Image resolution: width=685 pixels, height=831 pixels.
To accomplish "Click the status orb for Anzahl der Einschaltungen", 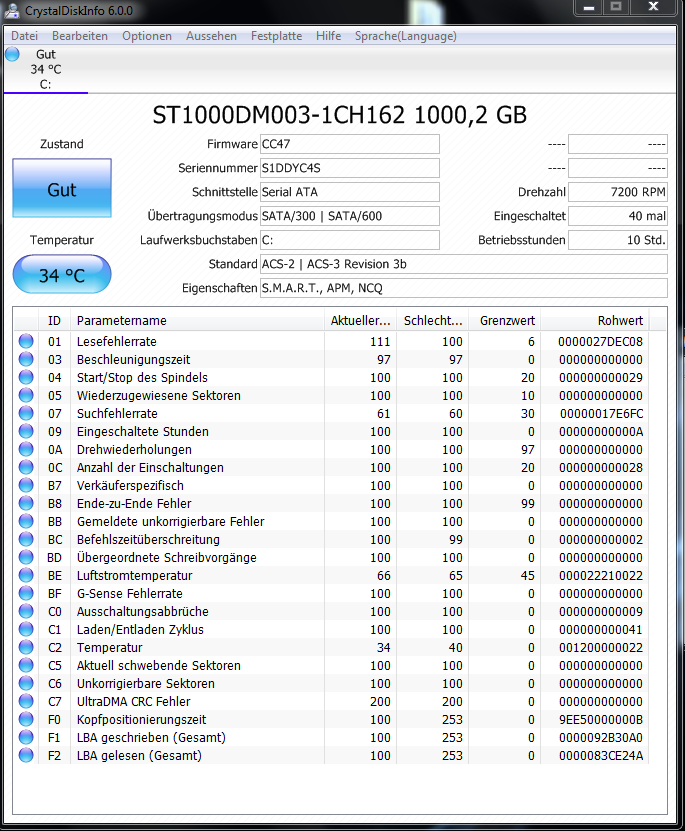I will tap(26, 467).
